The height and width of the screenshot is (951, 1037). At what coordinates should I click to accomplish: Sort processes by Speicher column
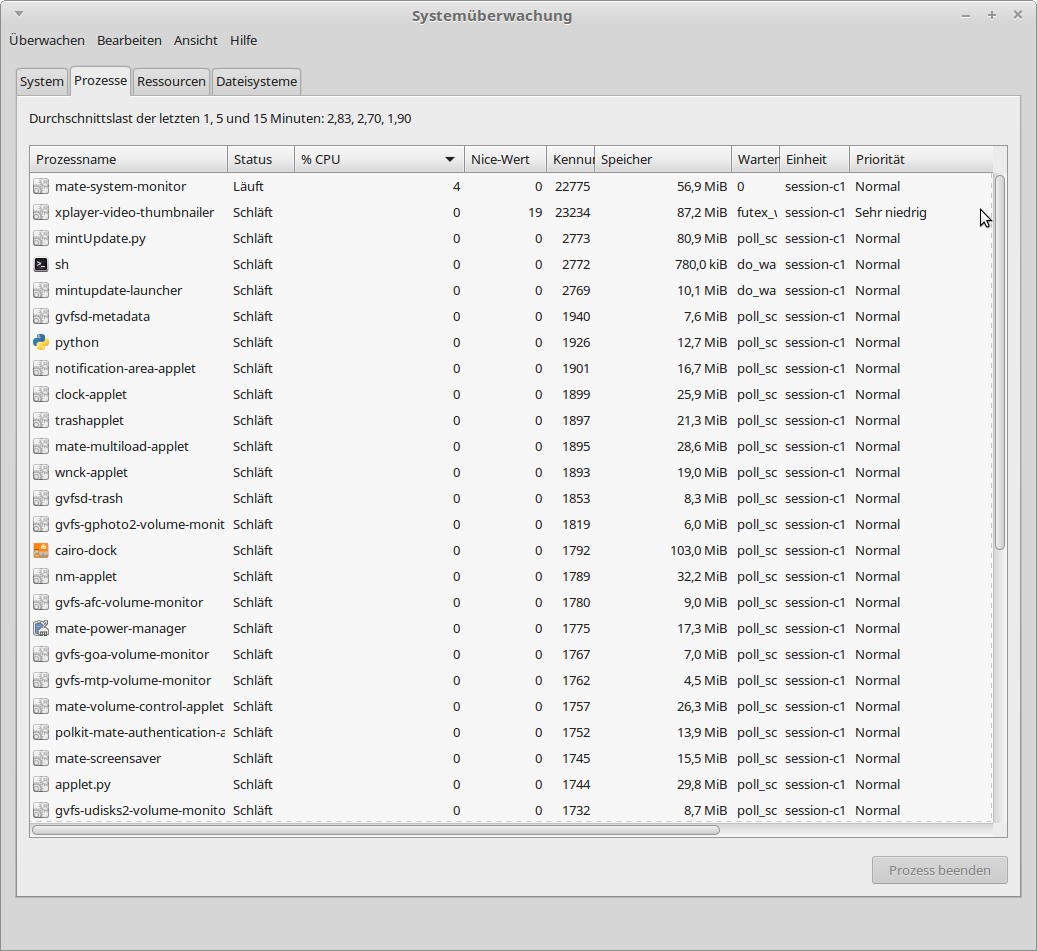pos(662,159)
